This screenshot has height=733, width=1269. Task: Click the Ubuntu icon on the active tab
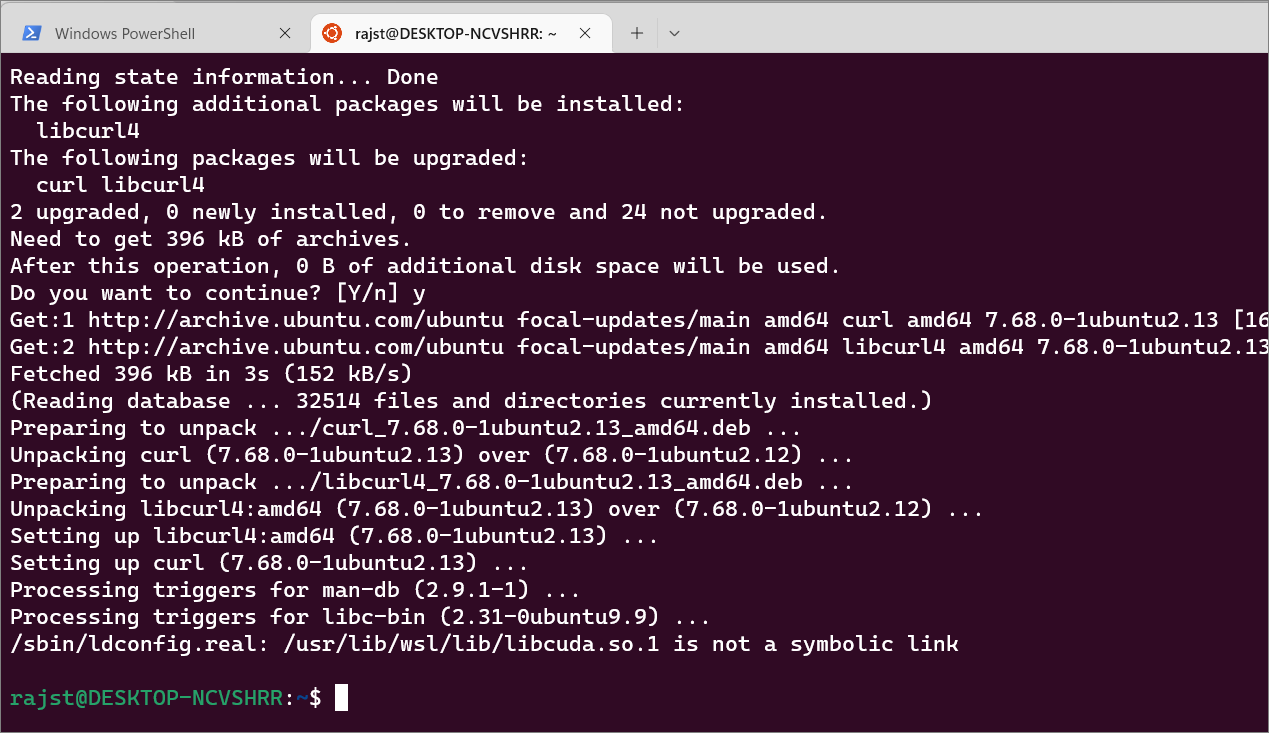(331, 32)
